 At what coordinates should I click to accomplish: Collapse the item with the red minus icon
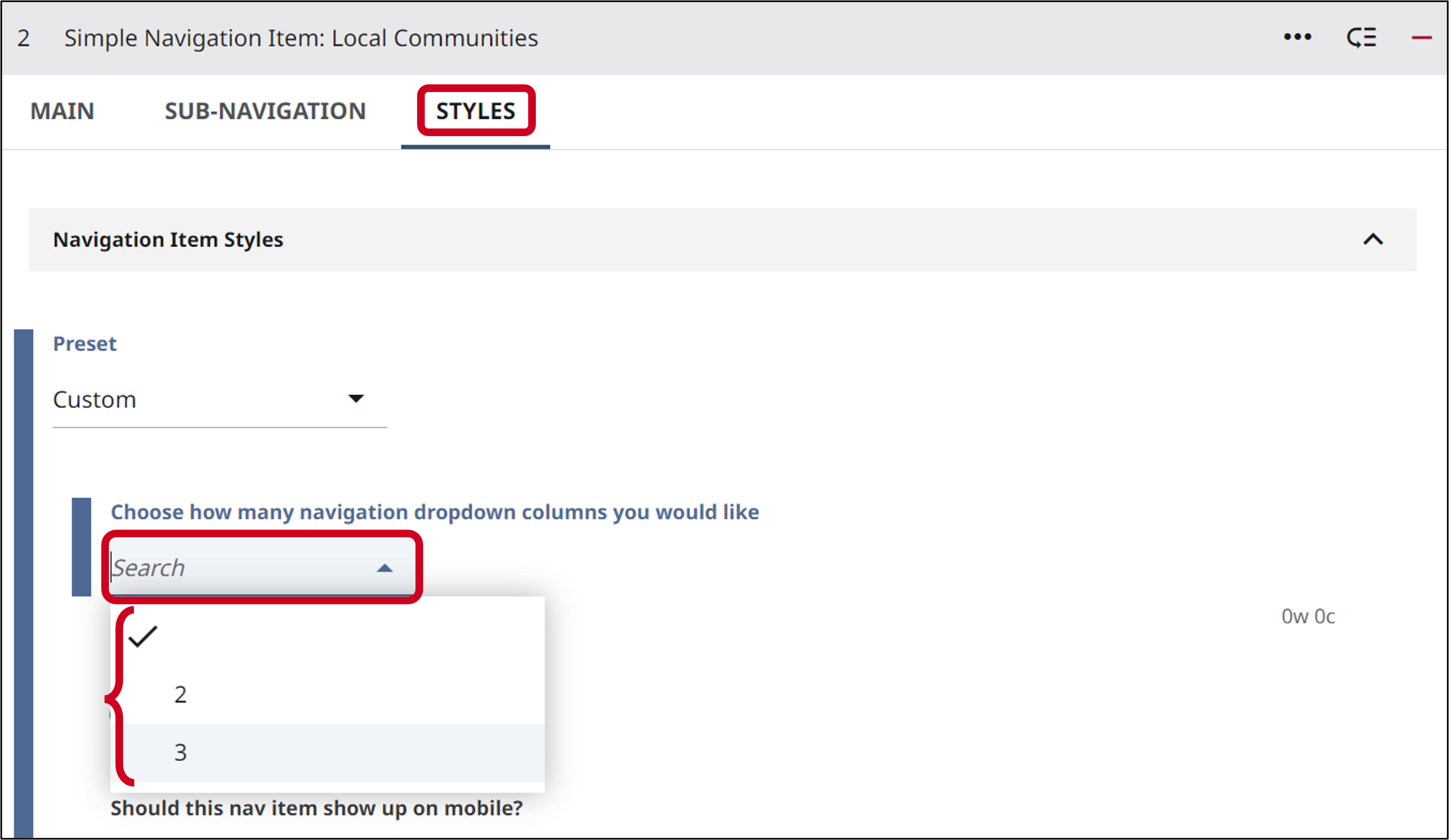coord(1421,38)
